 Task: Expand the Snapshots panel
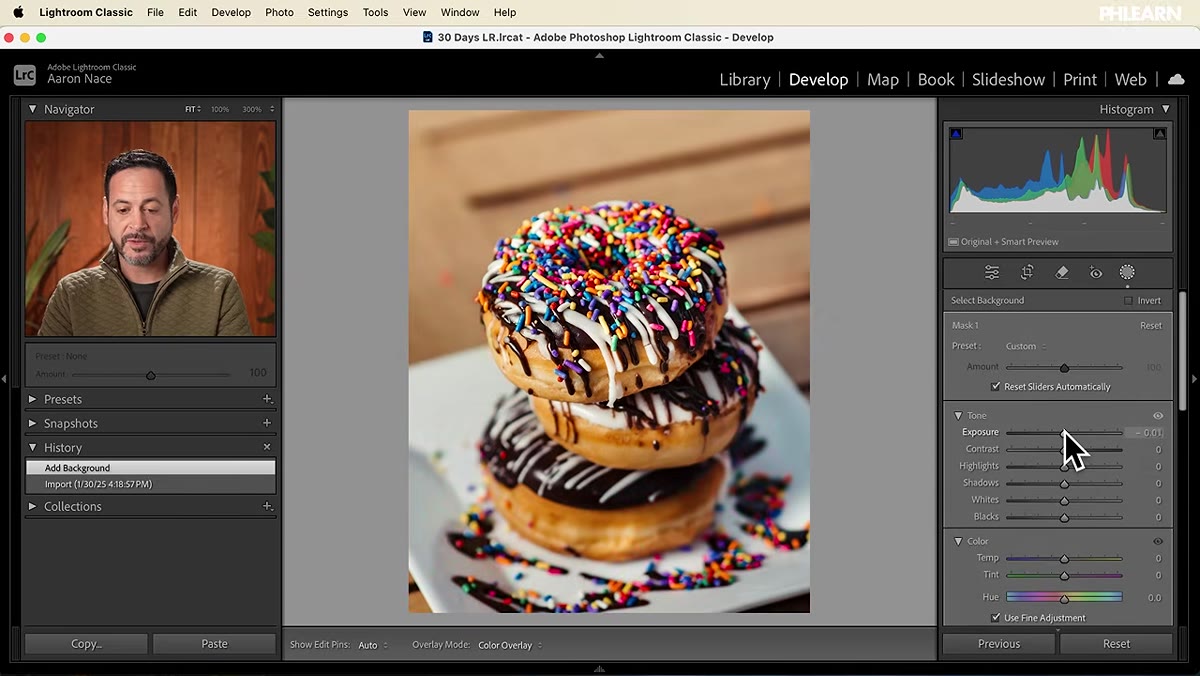[32, 423]
